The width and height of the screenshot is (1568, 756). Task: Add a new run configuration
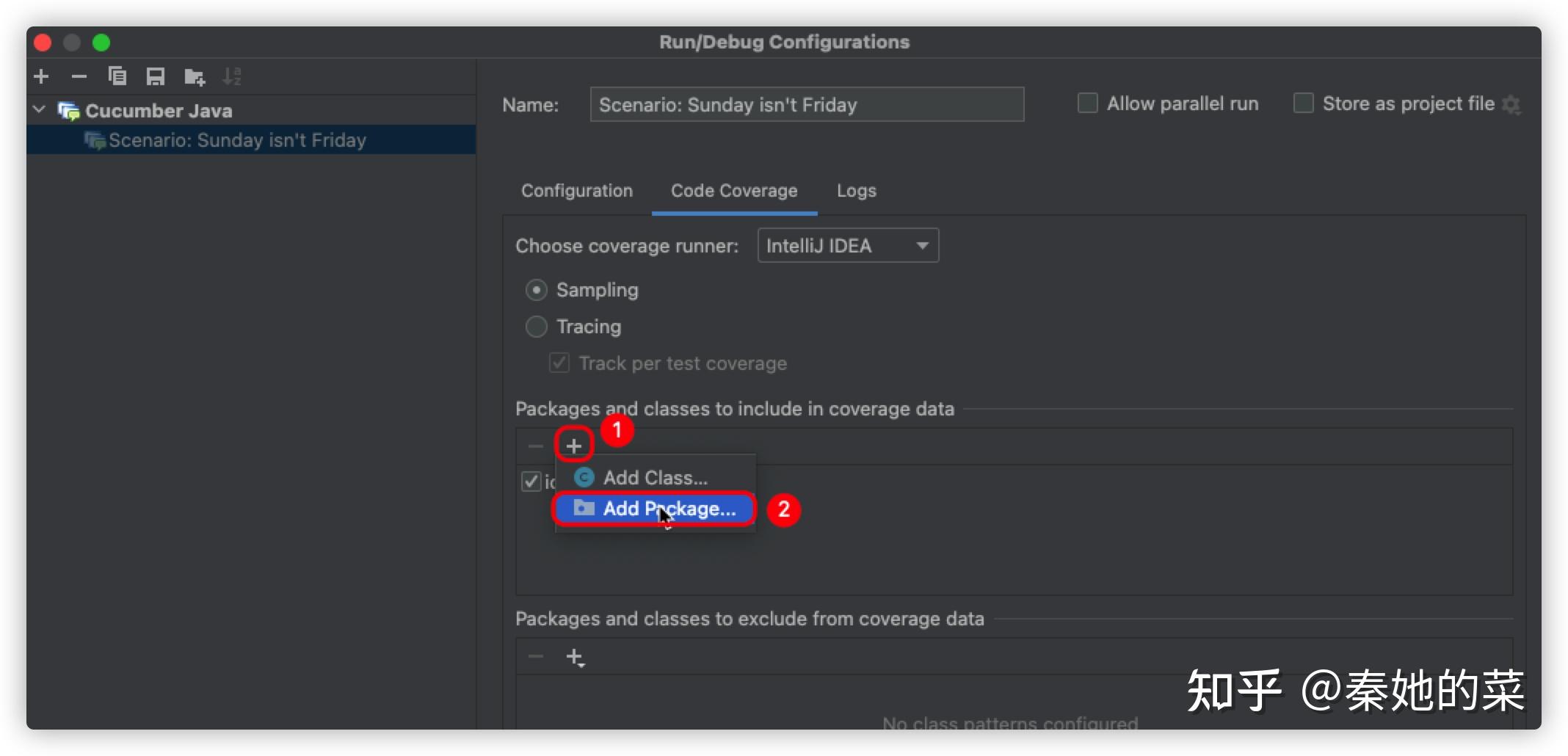click(x=42, y=76)
